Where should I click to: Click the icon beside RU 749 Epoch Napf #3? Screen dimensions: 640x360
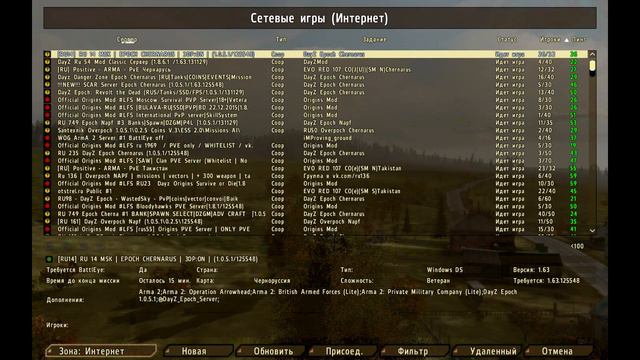[x=47, y=123]
